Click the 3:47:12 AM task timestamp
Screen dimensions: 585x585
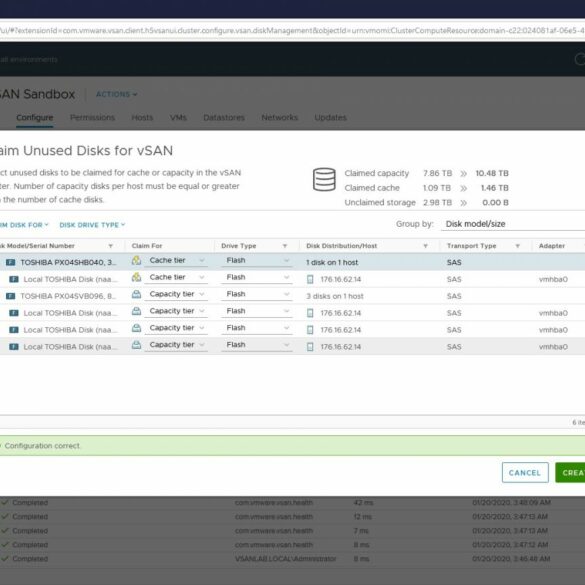coord(510,545)
